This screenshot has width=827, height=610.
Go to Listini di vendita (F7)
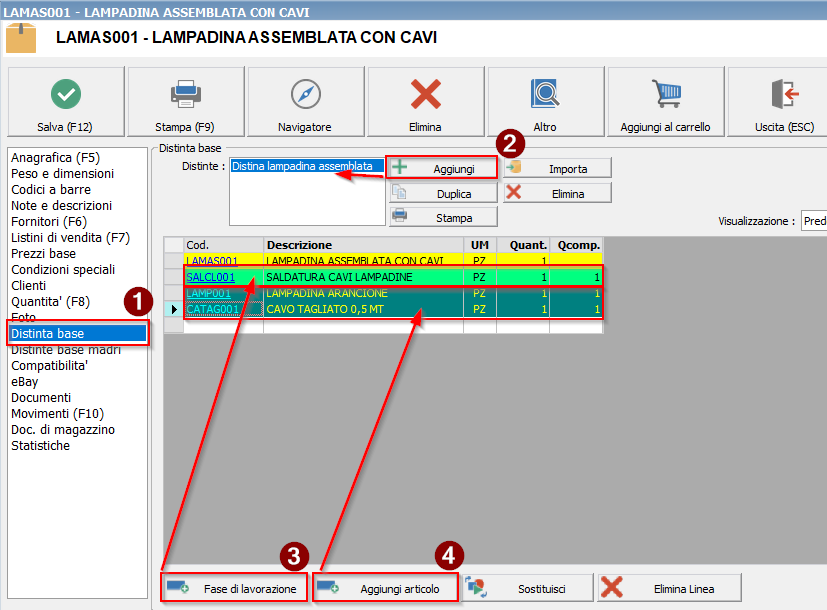70,237
